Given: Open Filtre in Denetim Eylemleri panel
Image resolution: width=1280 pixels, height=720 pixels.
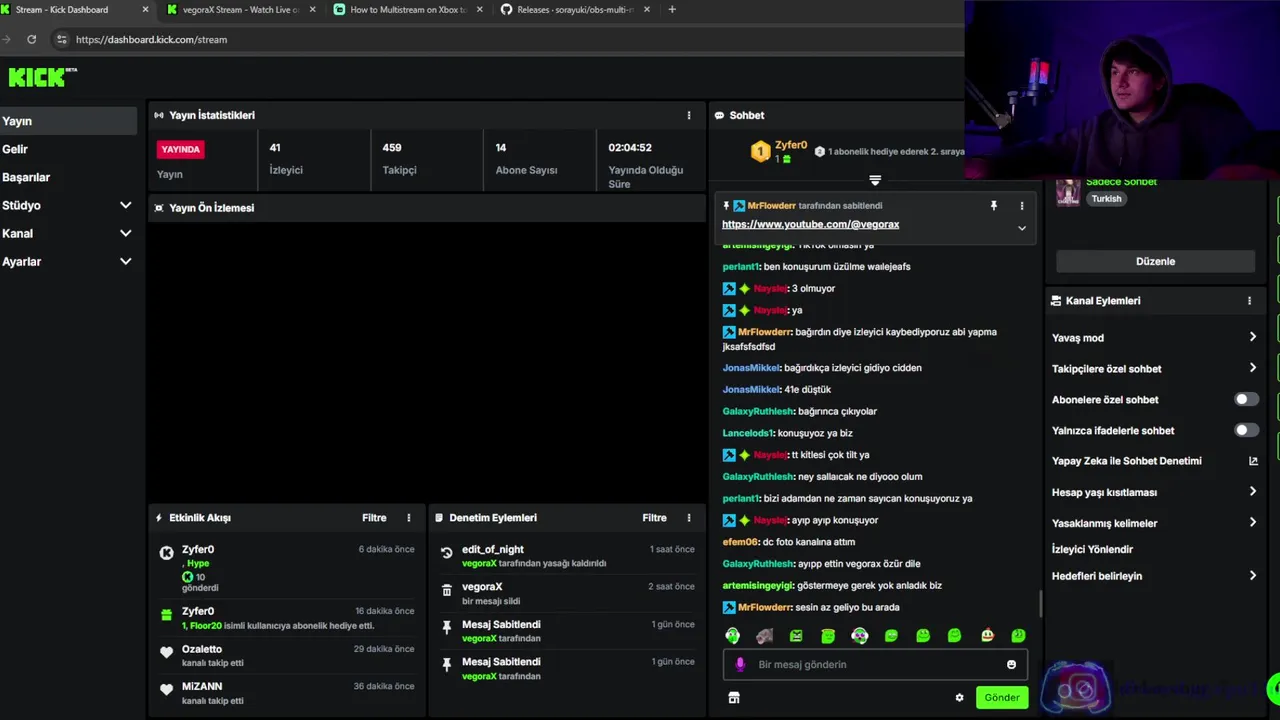Looking at the screenshot, I should tap(654, 518).
